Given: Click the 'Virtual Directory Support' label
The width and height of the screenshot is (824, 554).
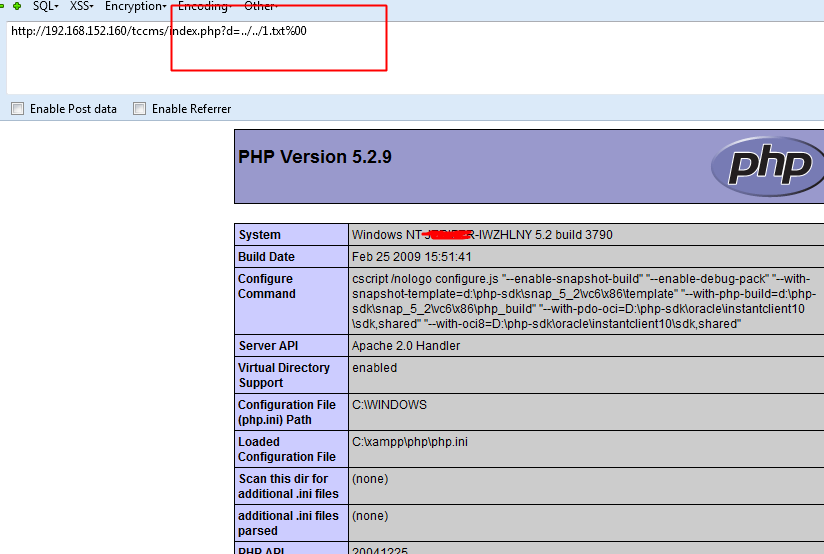Looking at the screenshot, I should [x=284, y=375].
